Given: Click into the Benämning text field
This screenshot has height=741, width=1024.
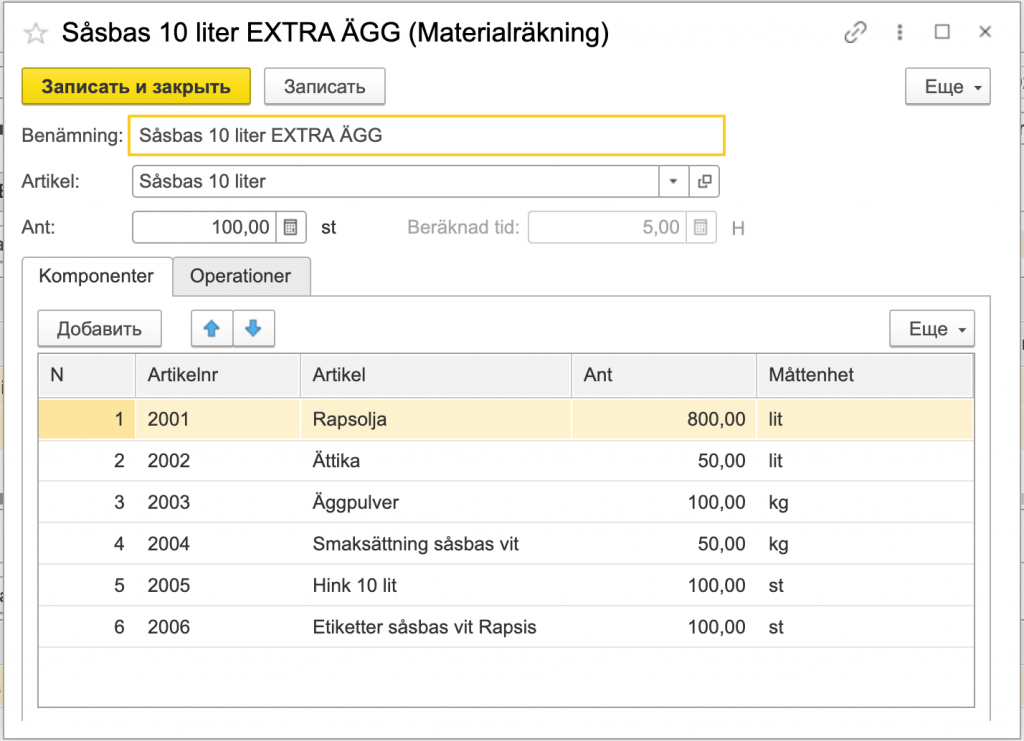Looking at the screenshot, I should 426,135.
